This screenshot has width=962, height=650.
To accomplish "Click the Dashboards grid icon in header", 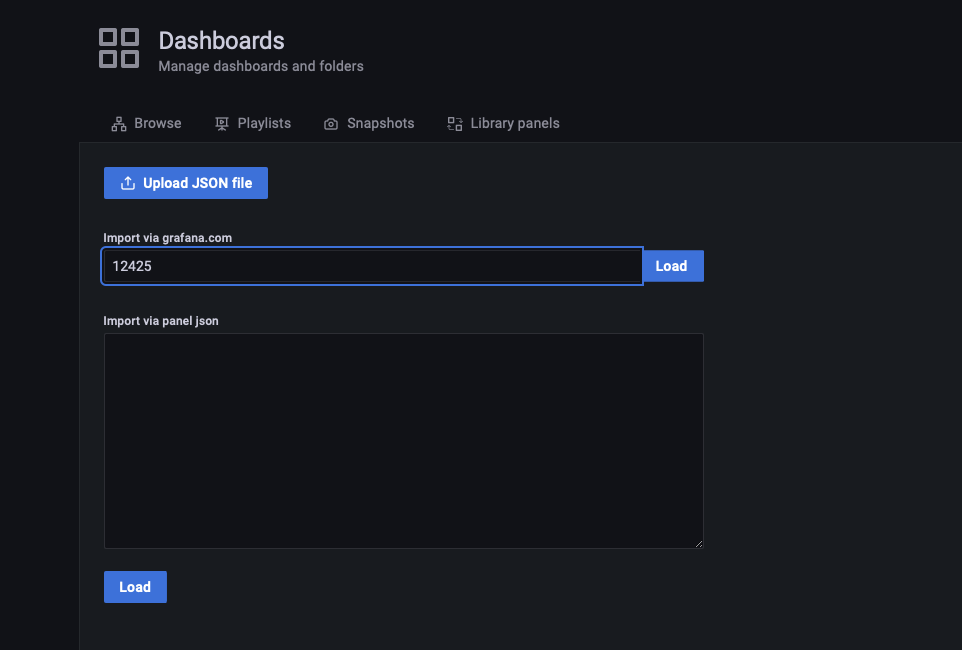I will [119, 48].
